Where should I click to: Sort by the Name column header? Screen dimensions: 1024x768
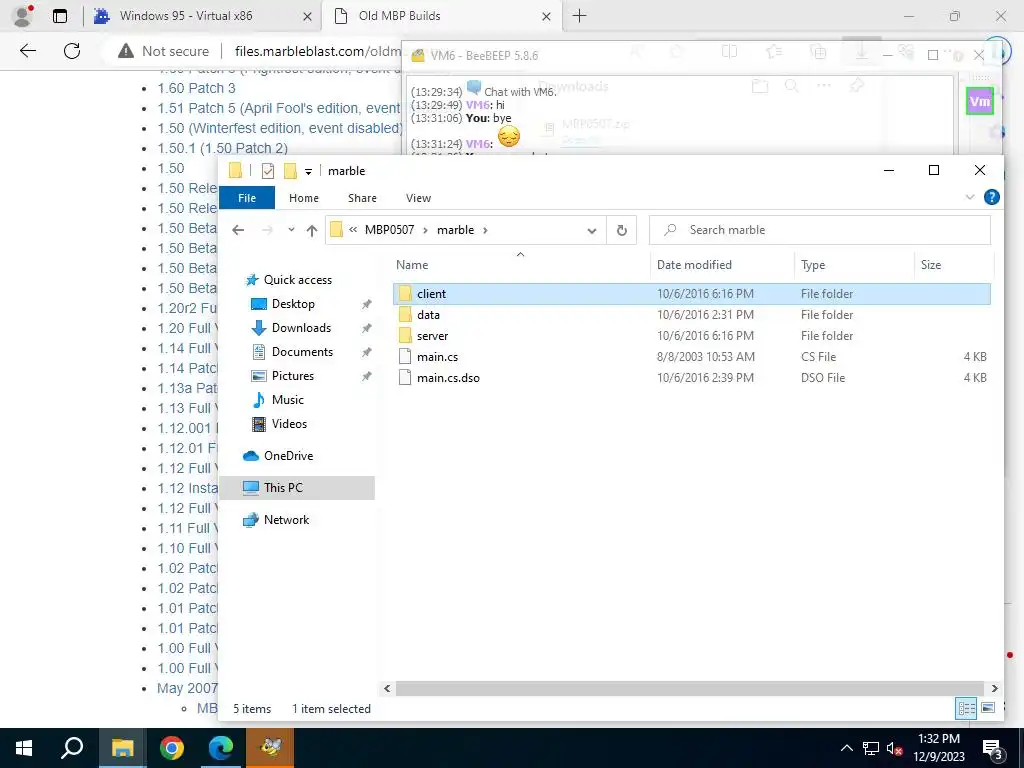(521, 264)
